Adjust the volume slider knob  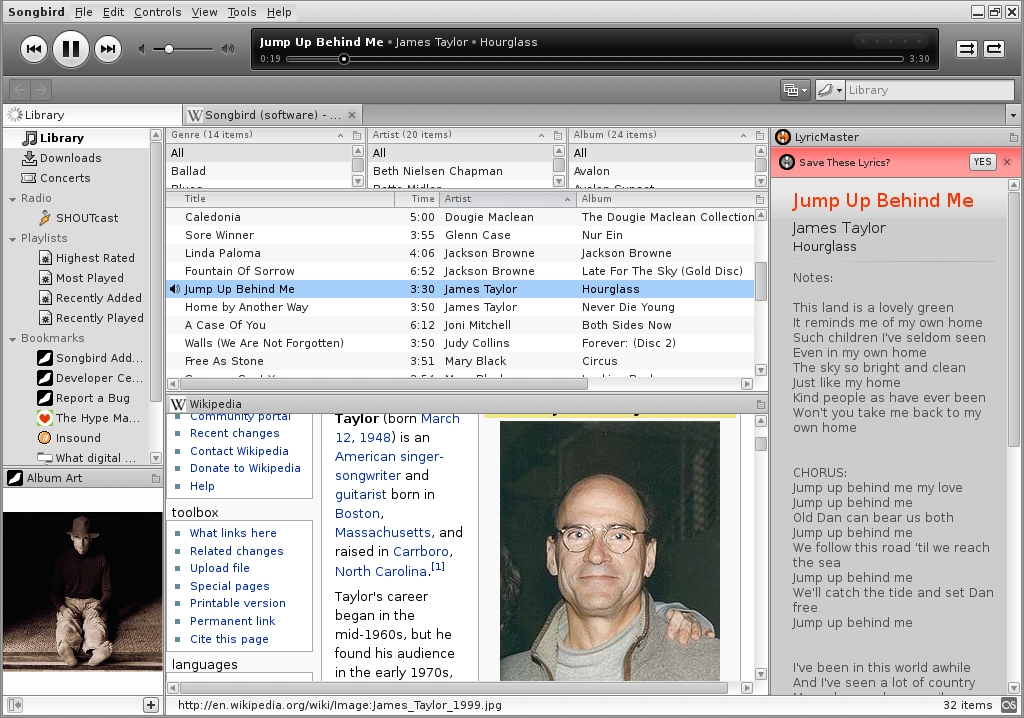(x=169, y=49)
